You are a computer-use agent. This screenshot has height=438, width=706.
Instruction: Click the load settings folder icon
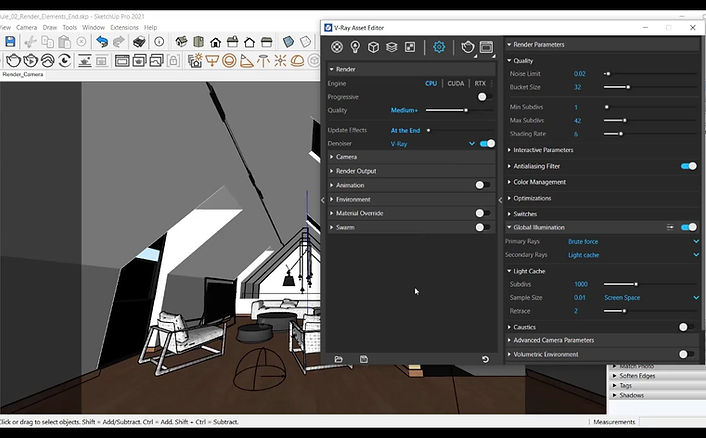coord(339,359)
